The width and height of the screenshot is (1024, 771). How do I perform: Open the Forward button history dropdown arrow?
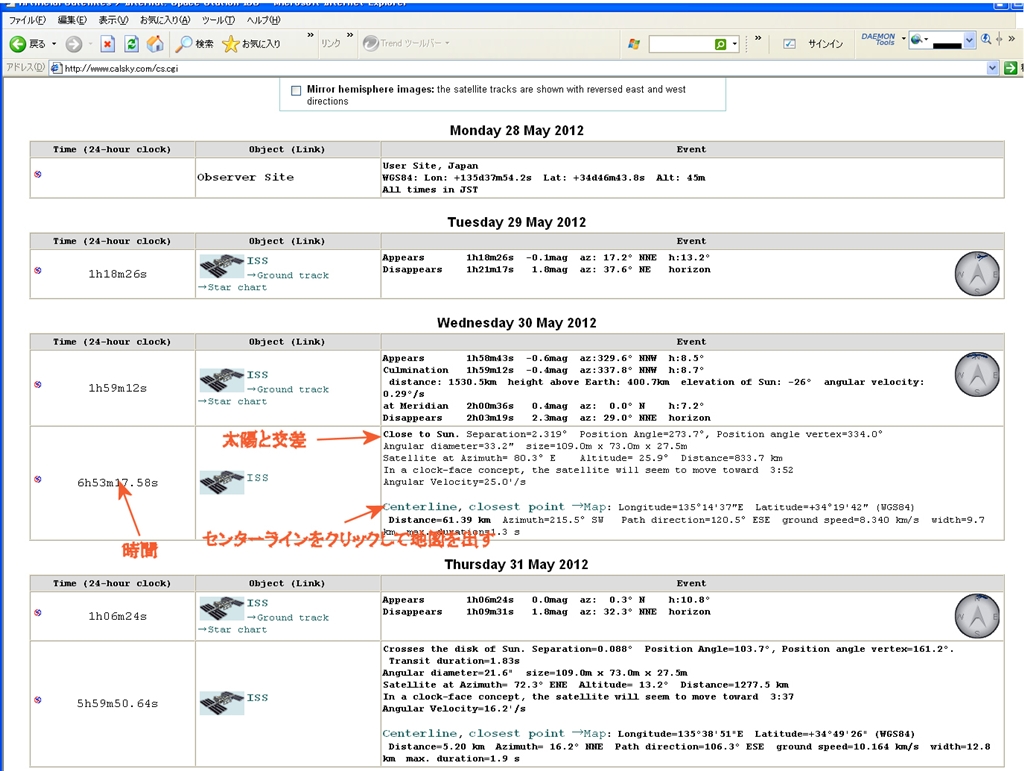tap(90, 44)
